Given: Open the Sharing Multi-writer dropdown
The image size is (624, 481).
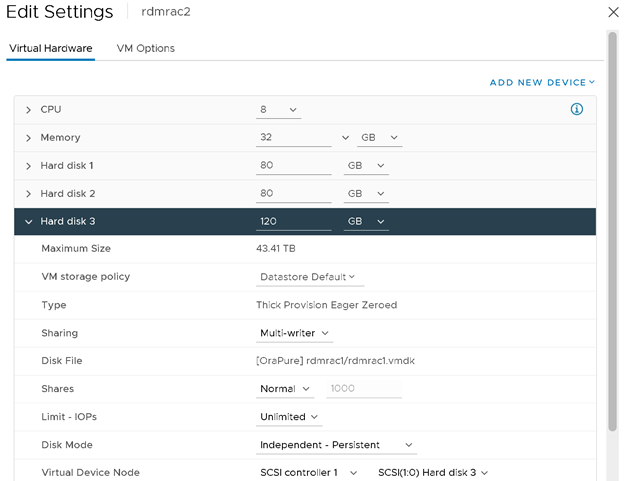Looking at the screenshot, I should [295, 333].
